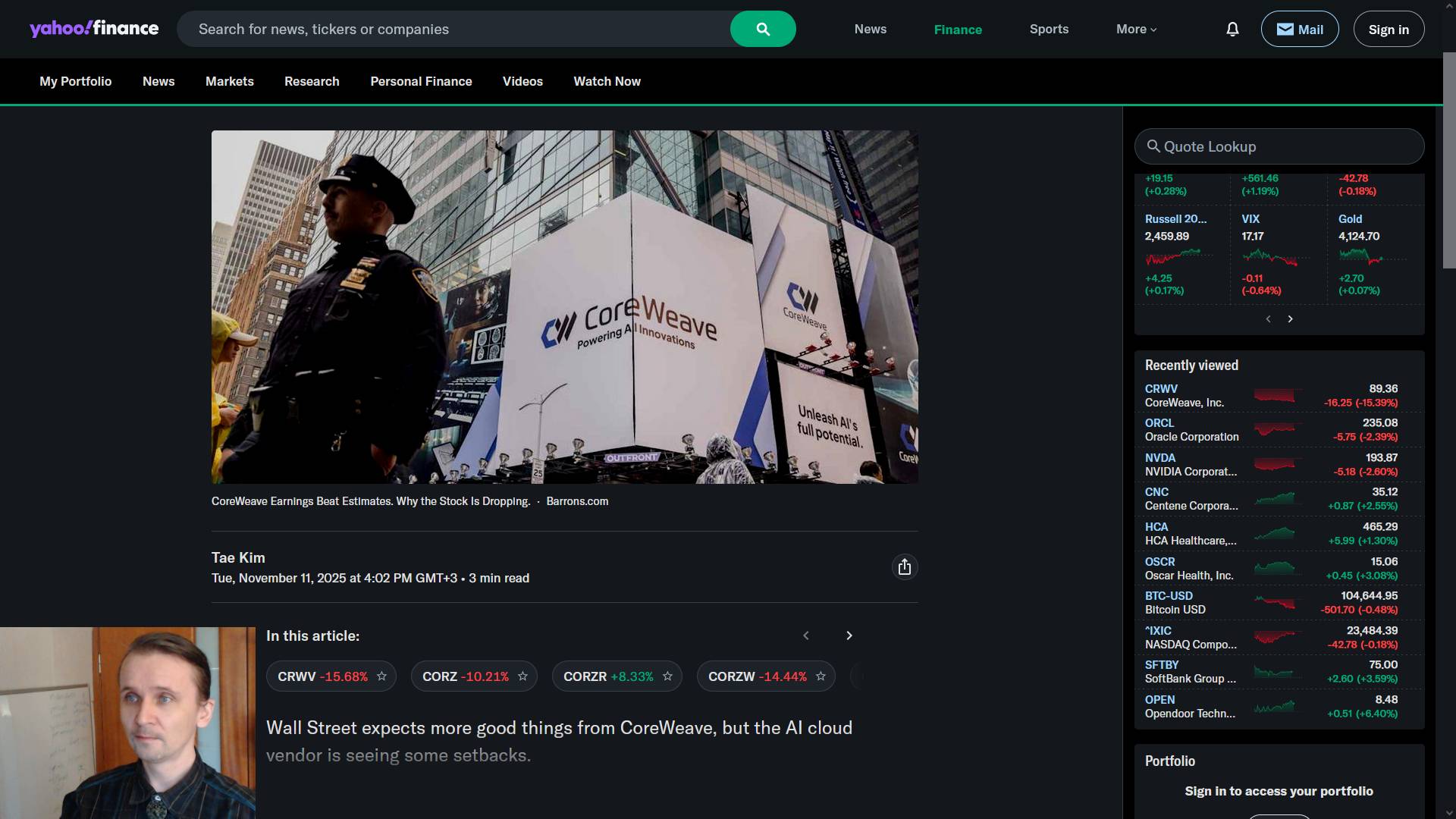Open the notifications bell

click(1232, 29)
